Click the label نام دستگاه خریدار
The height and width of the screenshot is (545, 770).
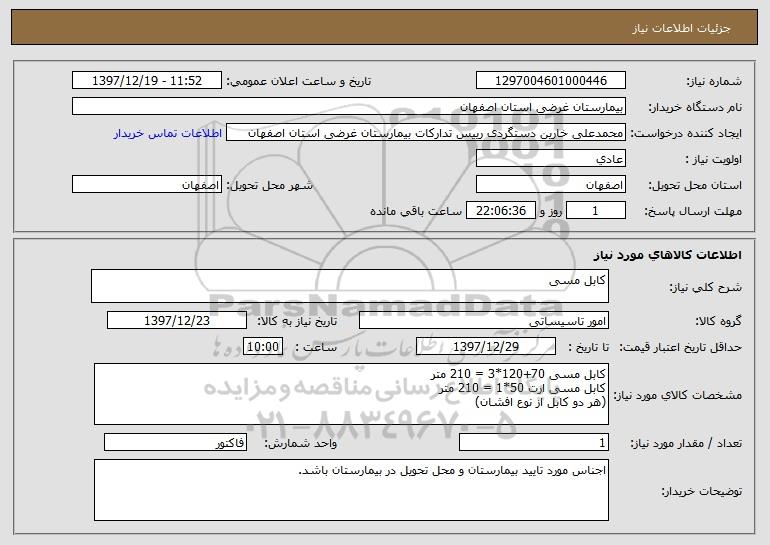click(x=695, y=107)
